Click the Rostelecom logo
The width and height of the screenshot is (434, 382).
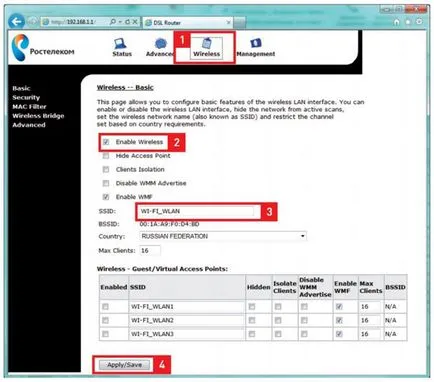[x=43, y=48]
